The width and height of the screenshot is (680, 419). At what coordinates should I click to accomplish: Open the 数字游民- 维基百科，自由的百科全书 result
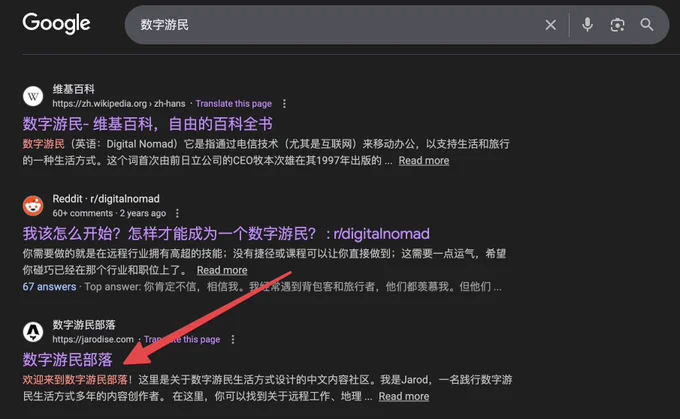147,124
